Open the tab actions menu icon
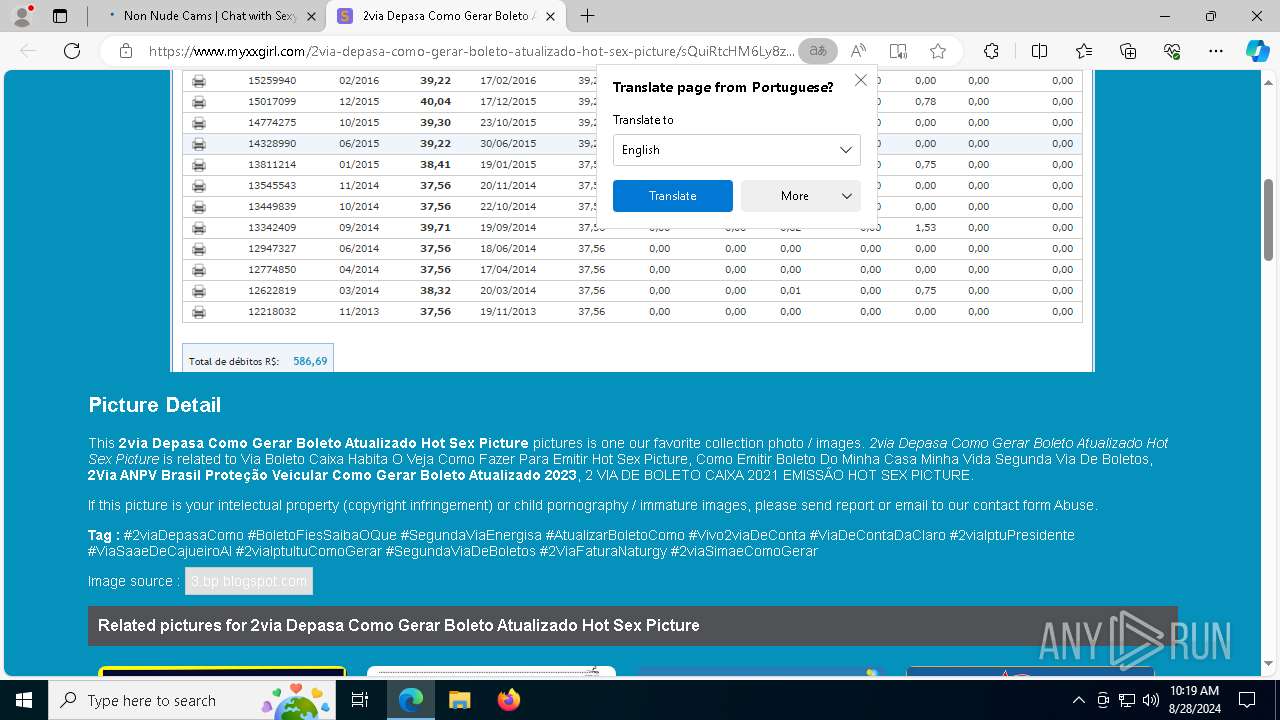This screenshot has width=1280, height=720. click(60, 16)
